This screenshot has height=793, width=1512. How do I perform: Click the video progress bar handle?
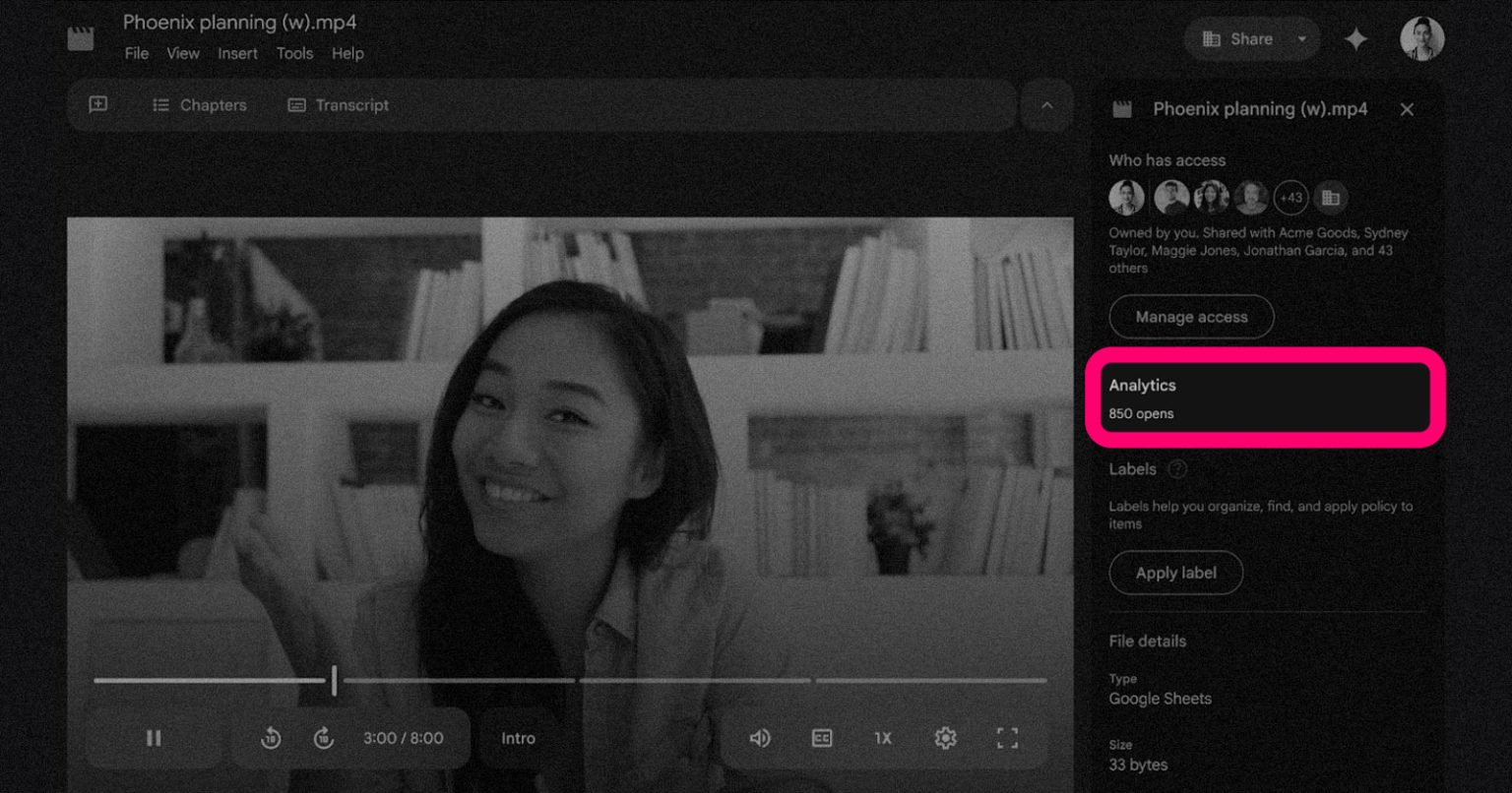(334, 680)
